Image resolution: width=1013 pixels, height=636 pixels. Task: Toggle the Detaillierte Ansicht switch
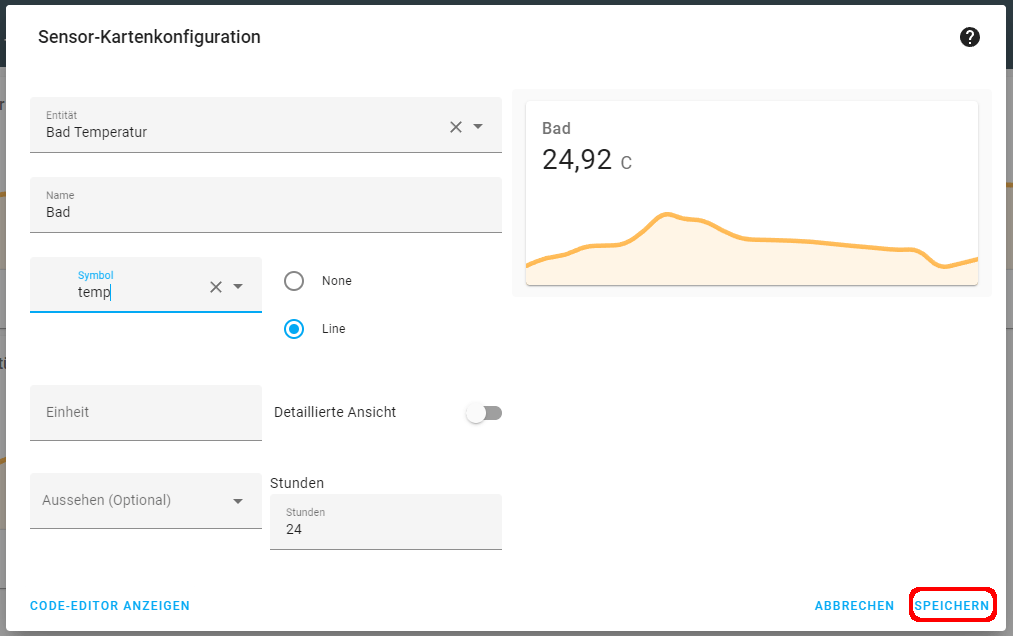click(x=485, y=413)
